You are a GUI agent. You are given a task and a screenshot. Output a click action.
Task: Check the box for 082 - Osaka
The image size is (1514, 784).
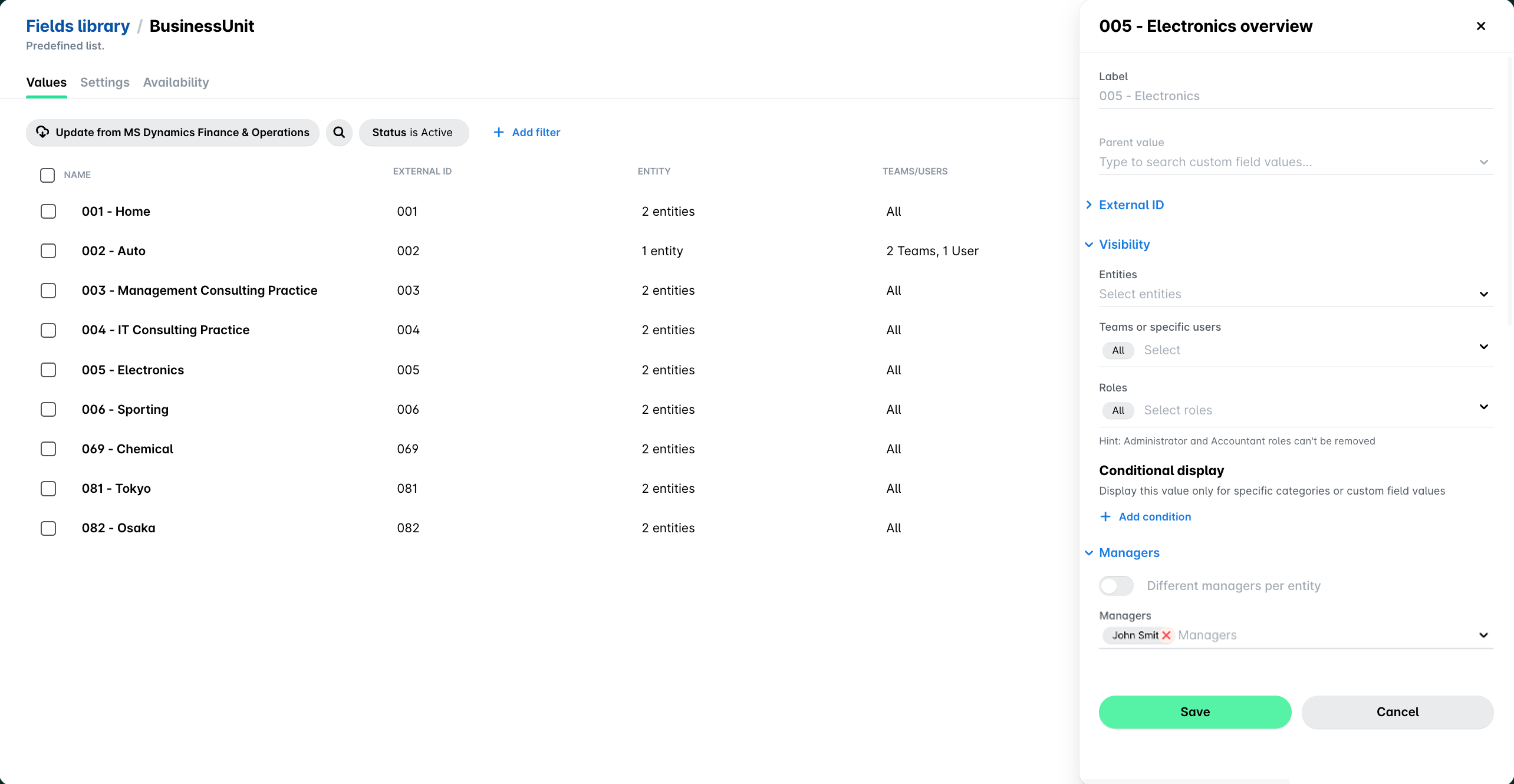[48, 528]
